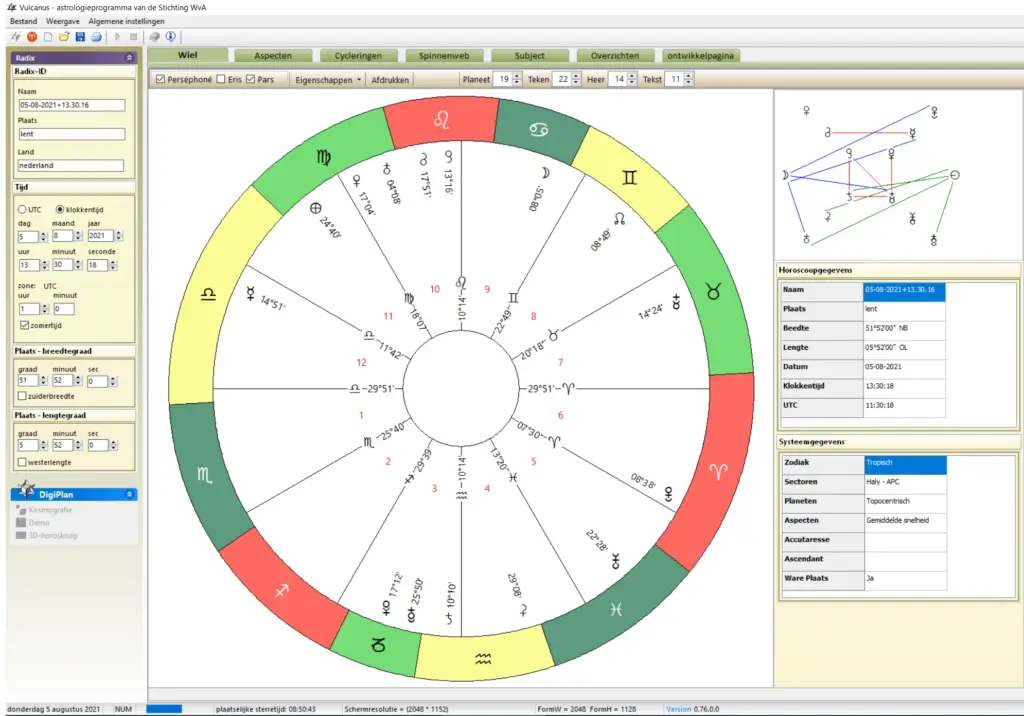
Task: Click the blue floppy disk save icon
Action: pos(79,37)
